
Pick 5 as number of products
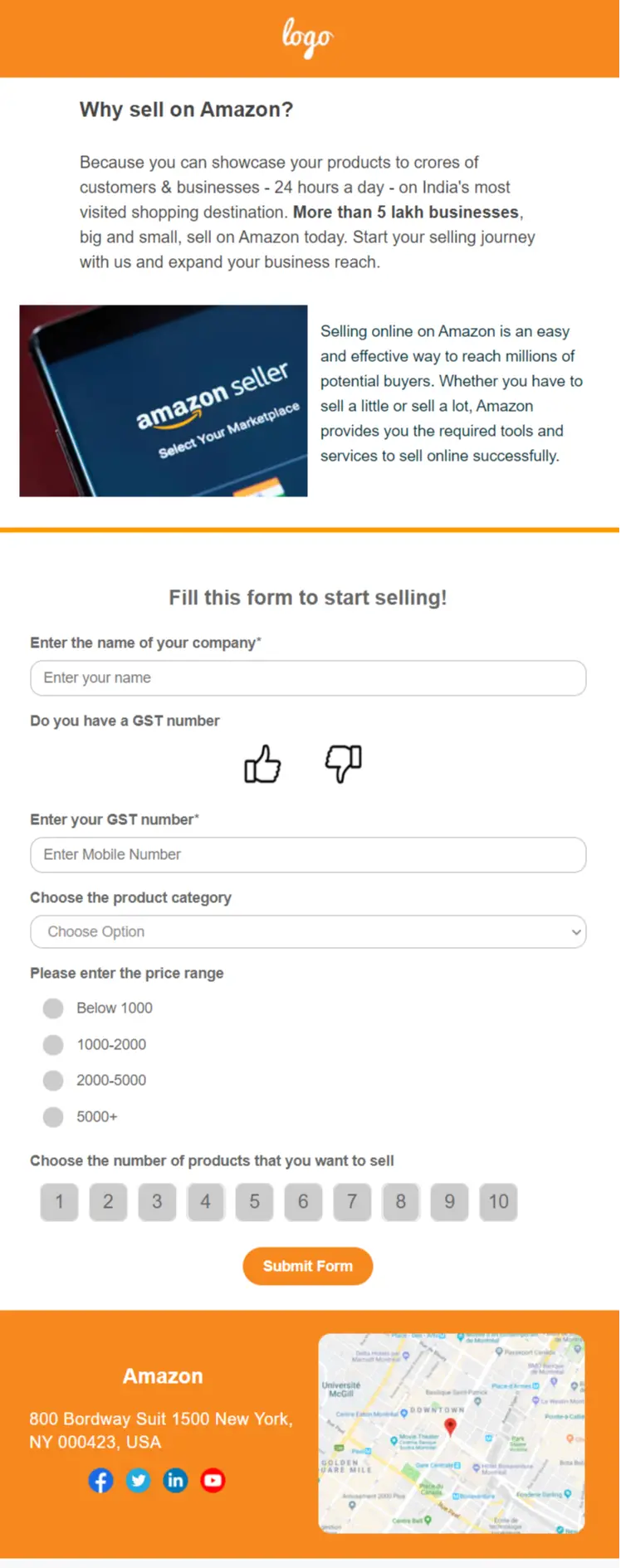coord(254,1202)
